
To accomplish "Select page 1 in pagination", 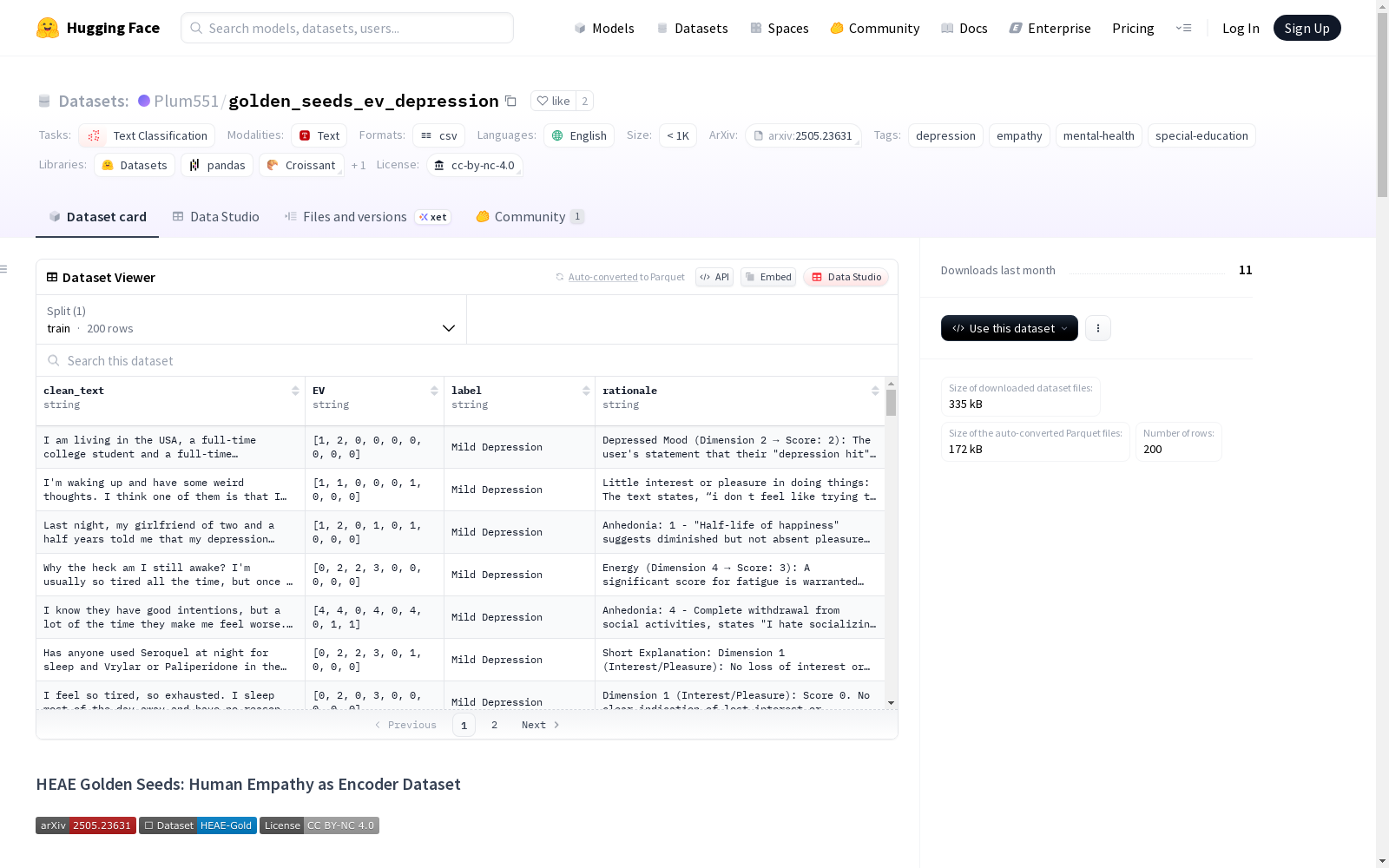I will (464, 725).
